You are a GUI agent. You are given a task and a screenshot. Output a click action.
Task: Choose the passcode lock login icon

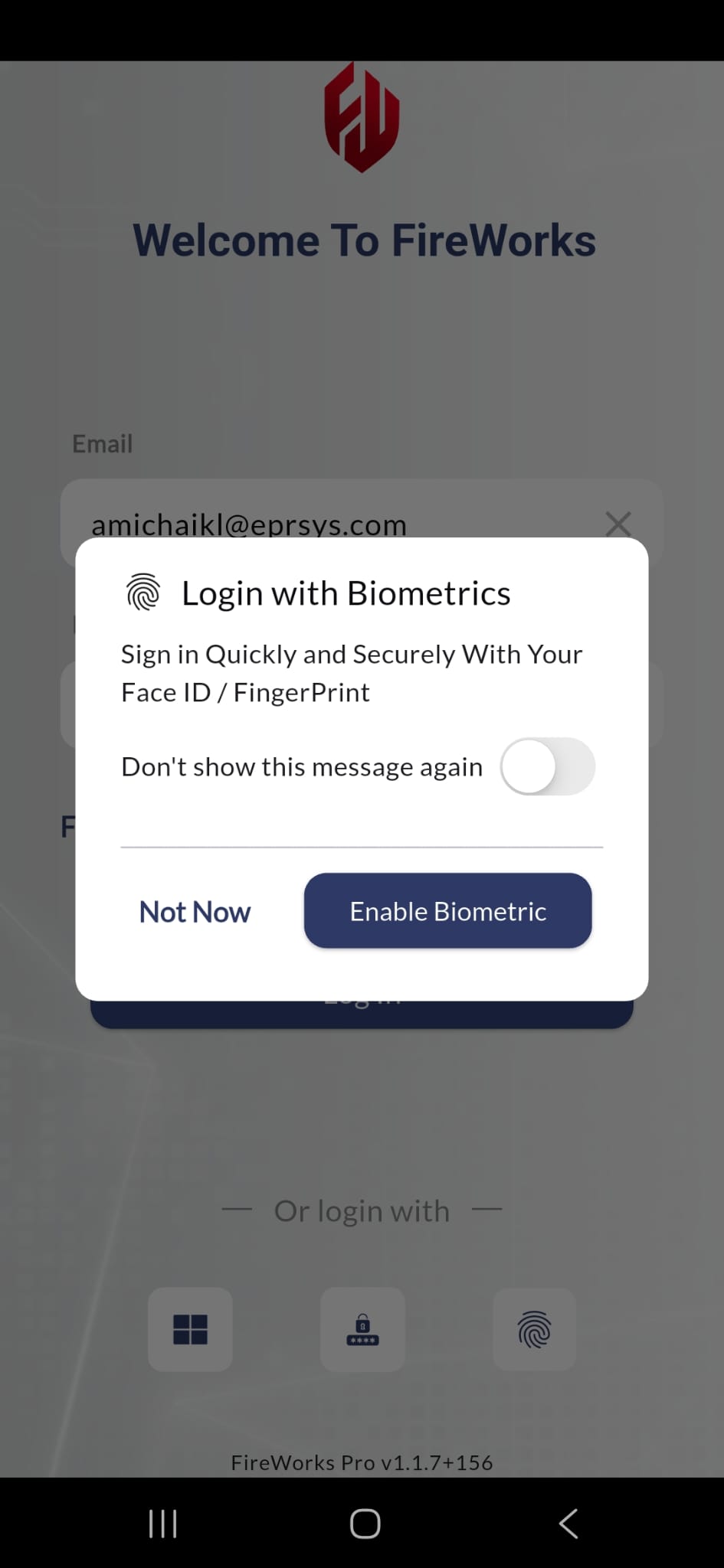[362, 1329]
